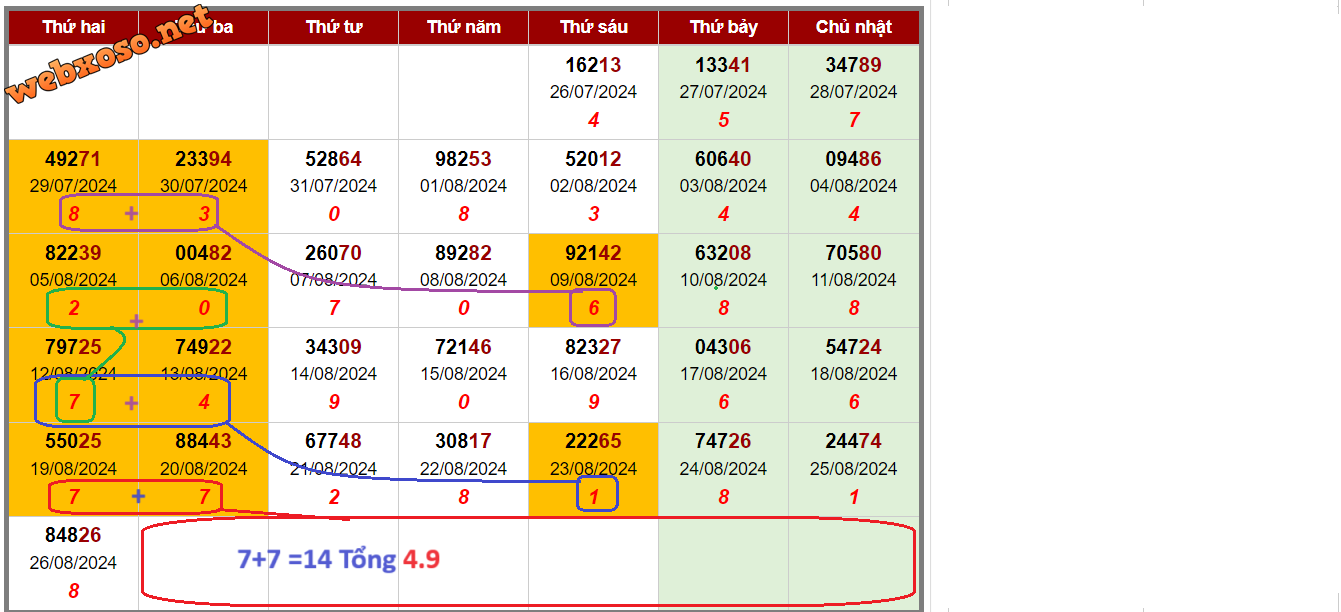Select the date 10/08/2024

[723, 279]
